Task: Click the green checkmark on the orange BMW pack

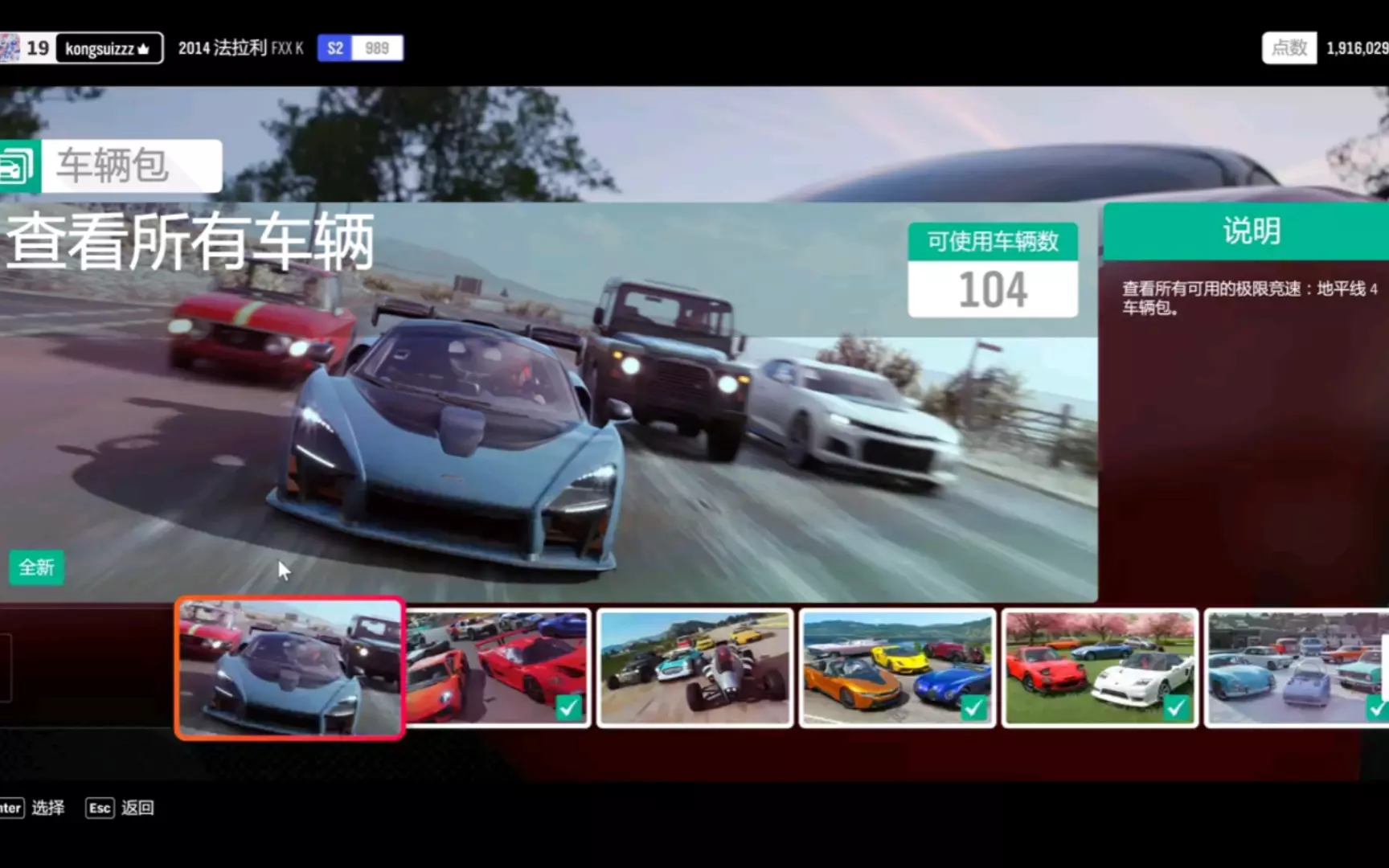Action: pyautogui.click(x=973, y=707)
